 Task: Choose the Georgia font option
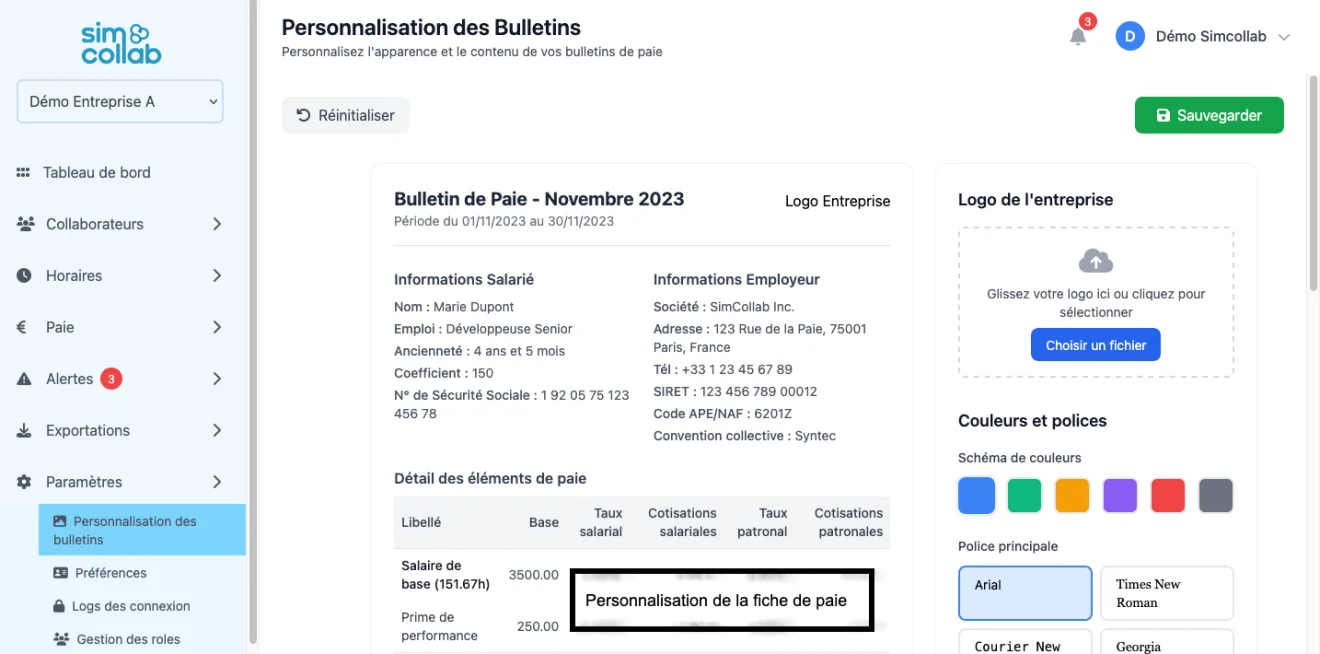pos(1167,643)
